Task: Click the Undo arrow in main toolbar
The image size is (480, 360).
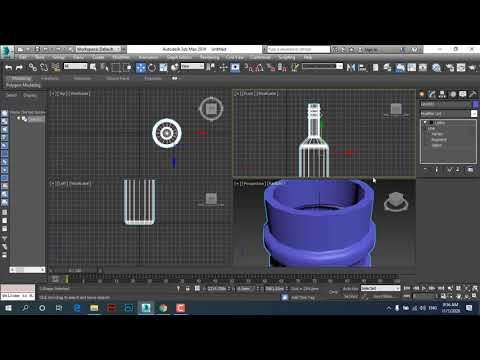Action: (9, 68)
